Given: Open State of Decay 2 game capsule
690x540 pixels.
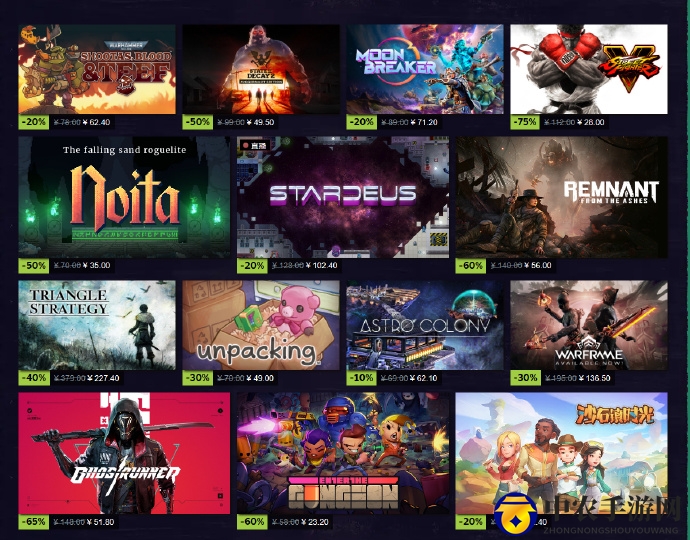Looking at the screenshot, I should coord(261,69).
